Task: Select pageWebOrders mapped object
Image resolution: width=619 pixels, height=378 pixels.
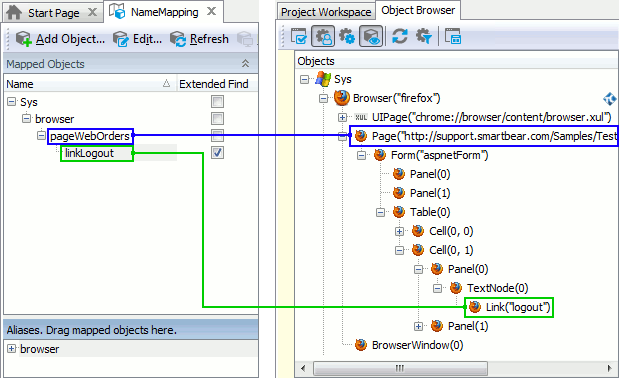Action: (90, 136)
